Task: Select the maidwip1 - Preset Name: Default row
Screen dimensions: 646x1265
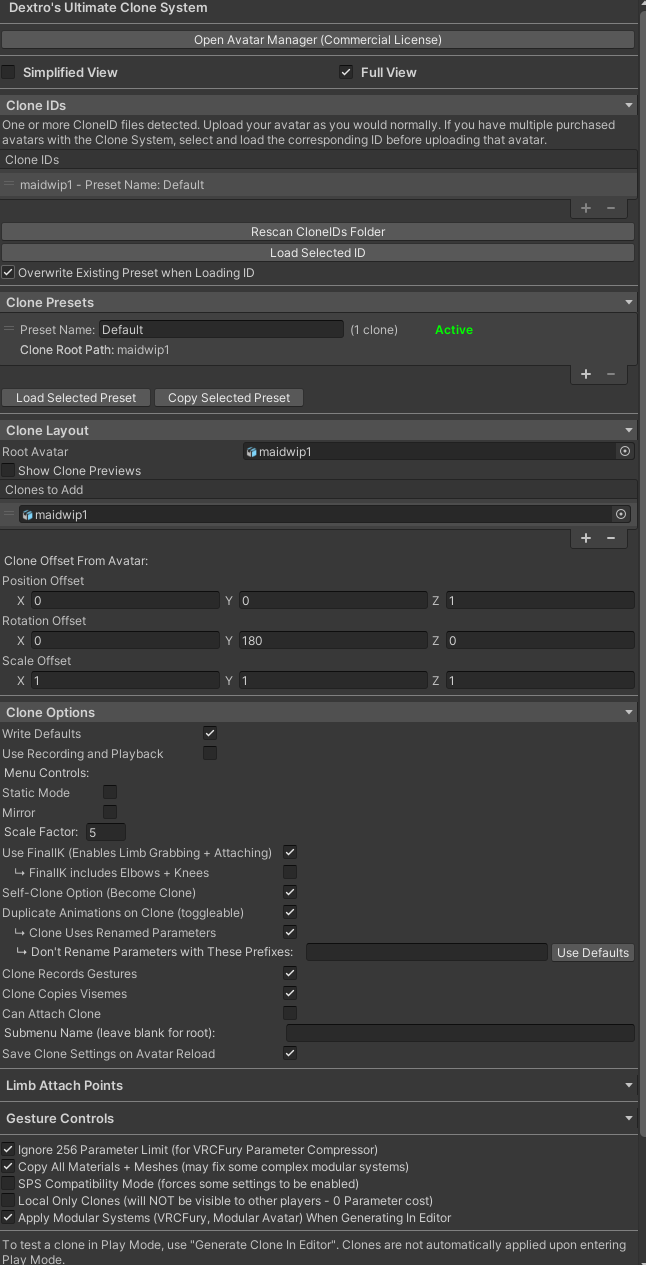Action: [x=318, y=184]
